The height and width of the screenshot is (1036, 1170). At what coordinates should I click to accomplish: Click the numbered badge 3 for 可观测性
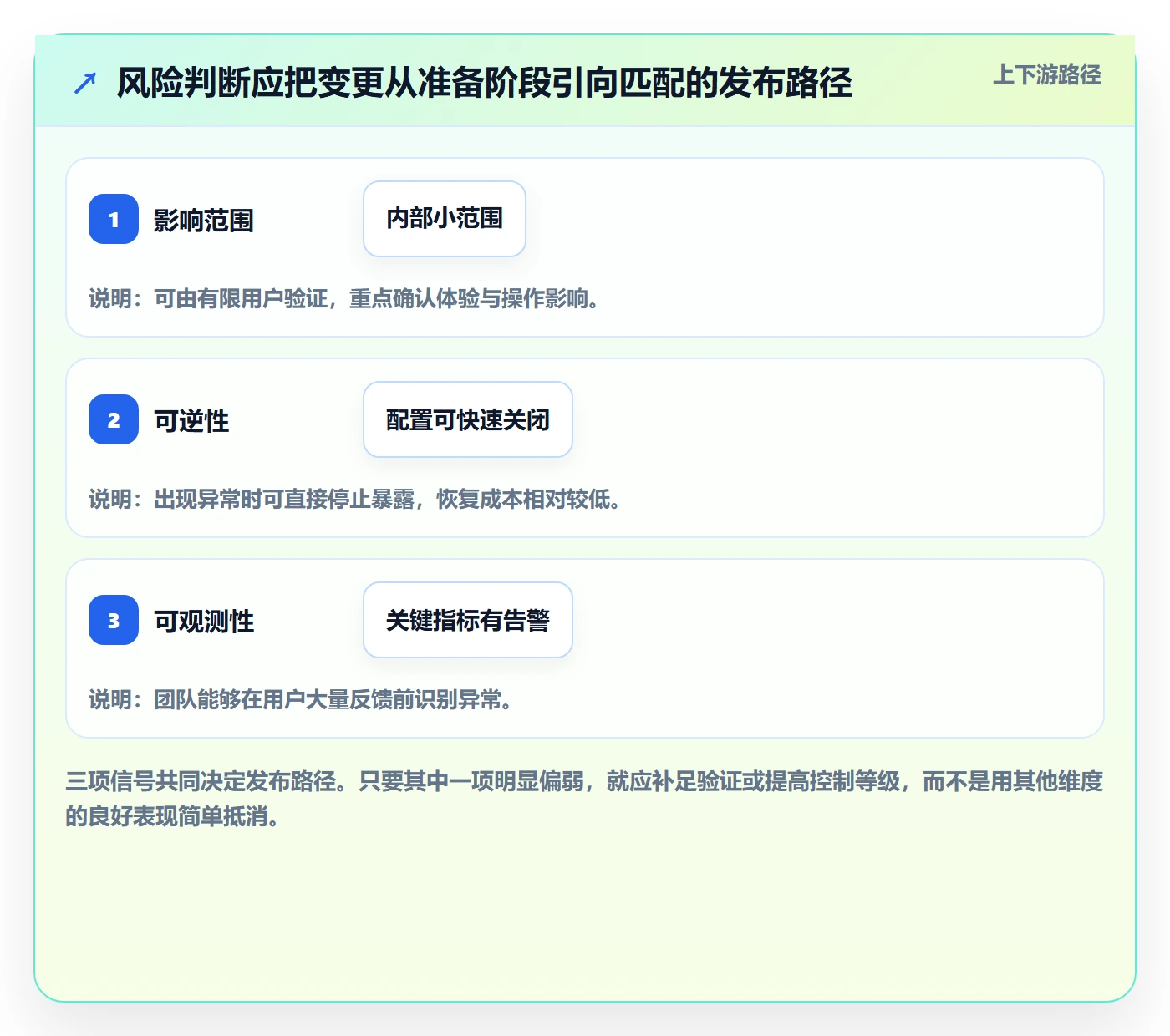click(114, 620)
